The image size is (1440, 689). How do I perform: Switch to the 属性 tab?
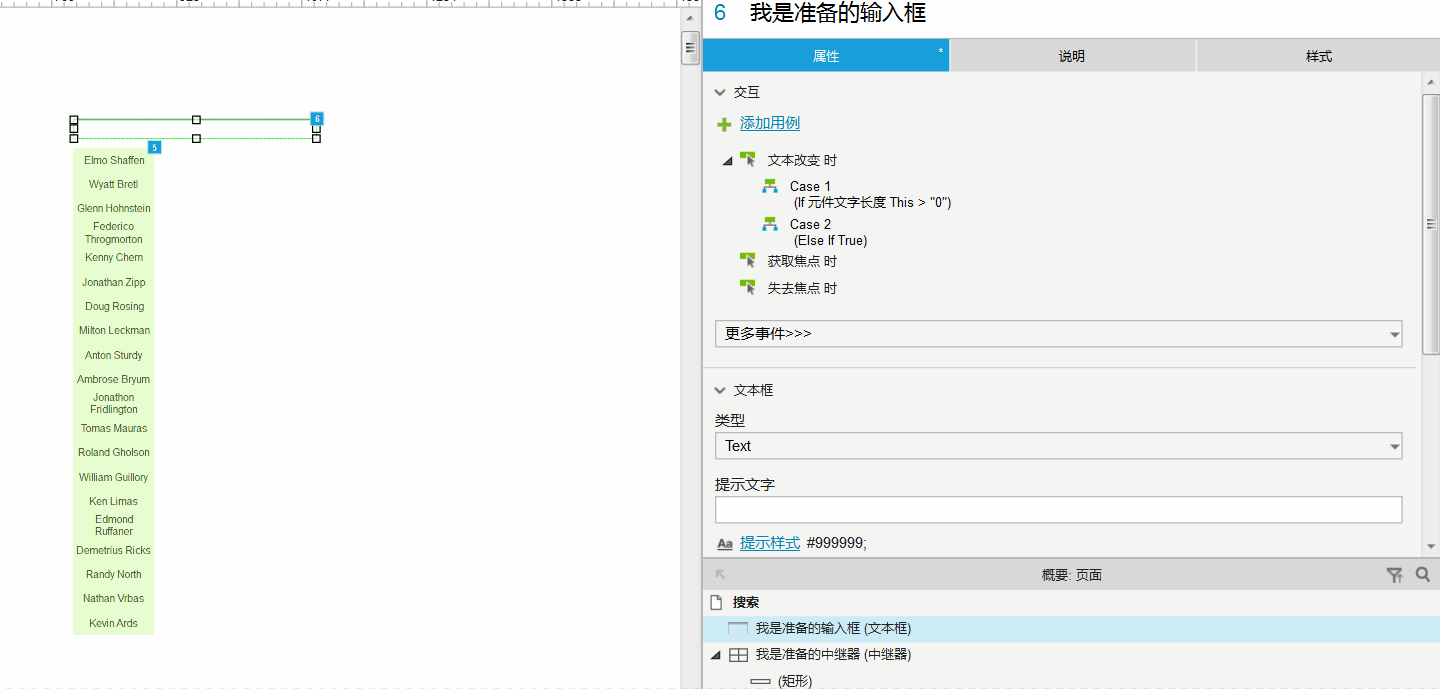point(826,56)
